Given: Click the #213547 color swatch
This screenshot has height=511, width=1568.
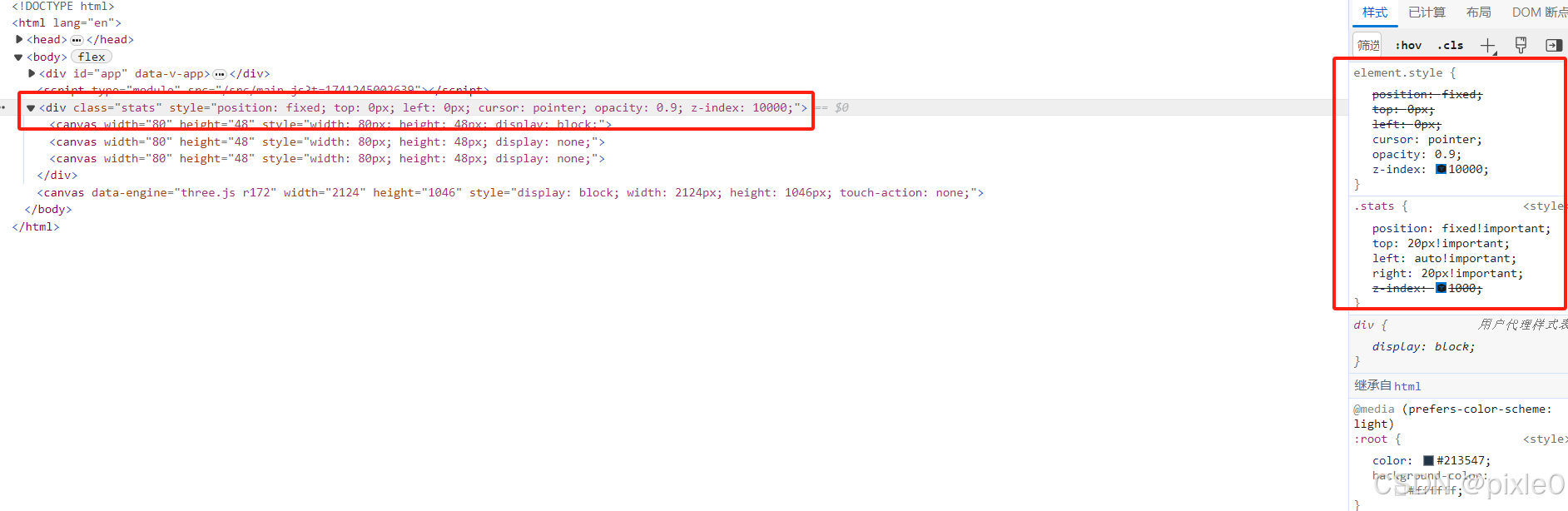Looking at the screenshot, I should pyautogui.click(x=1428, y=460).
